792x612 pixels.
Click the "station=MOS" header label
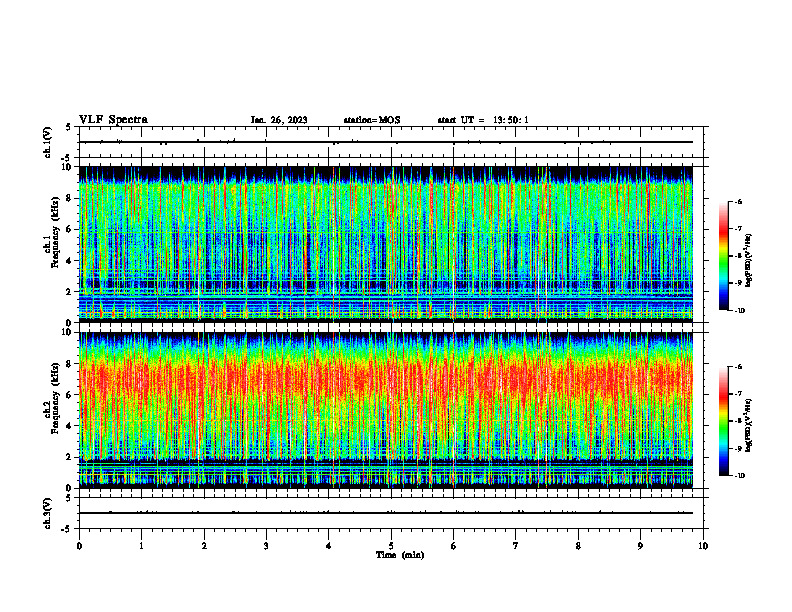372,120
